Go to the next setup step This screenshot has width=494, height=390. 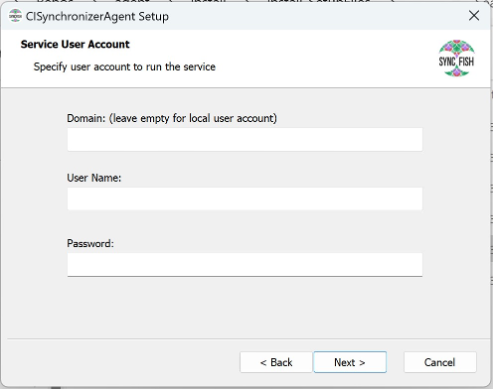coord(350,362)
